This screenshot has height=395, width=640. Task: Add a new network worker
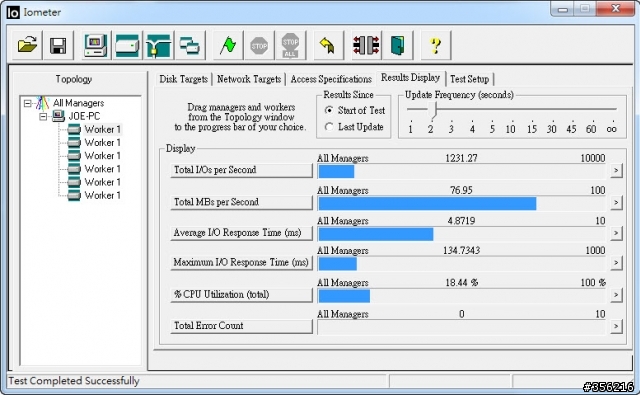point(158,45)
